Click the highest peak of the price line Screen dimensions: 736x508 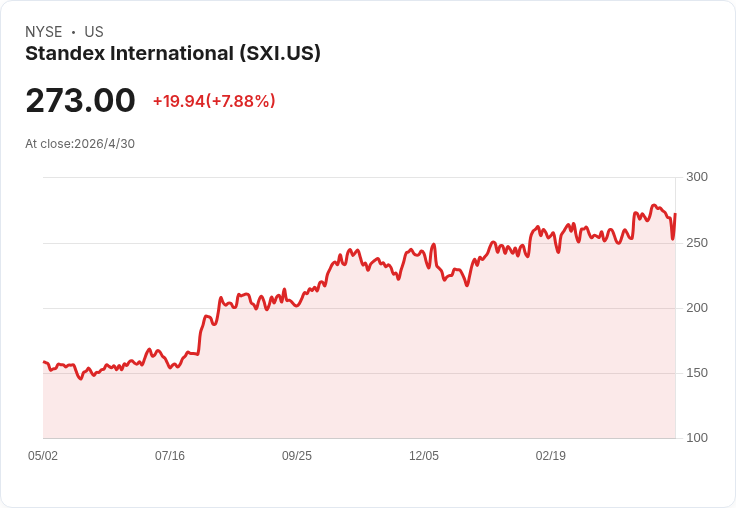[x=654, y=205]
